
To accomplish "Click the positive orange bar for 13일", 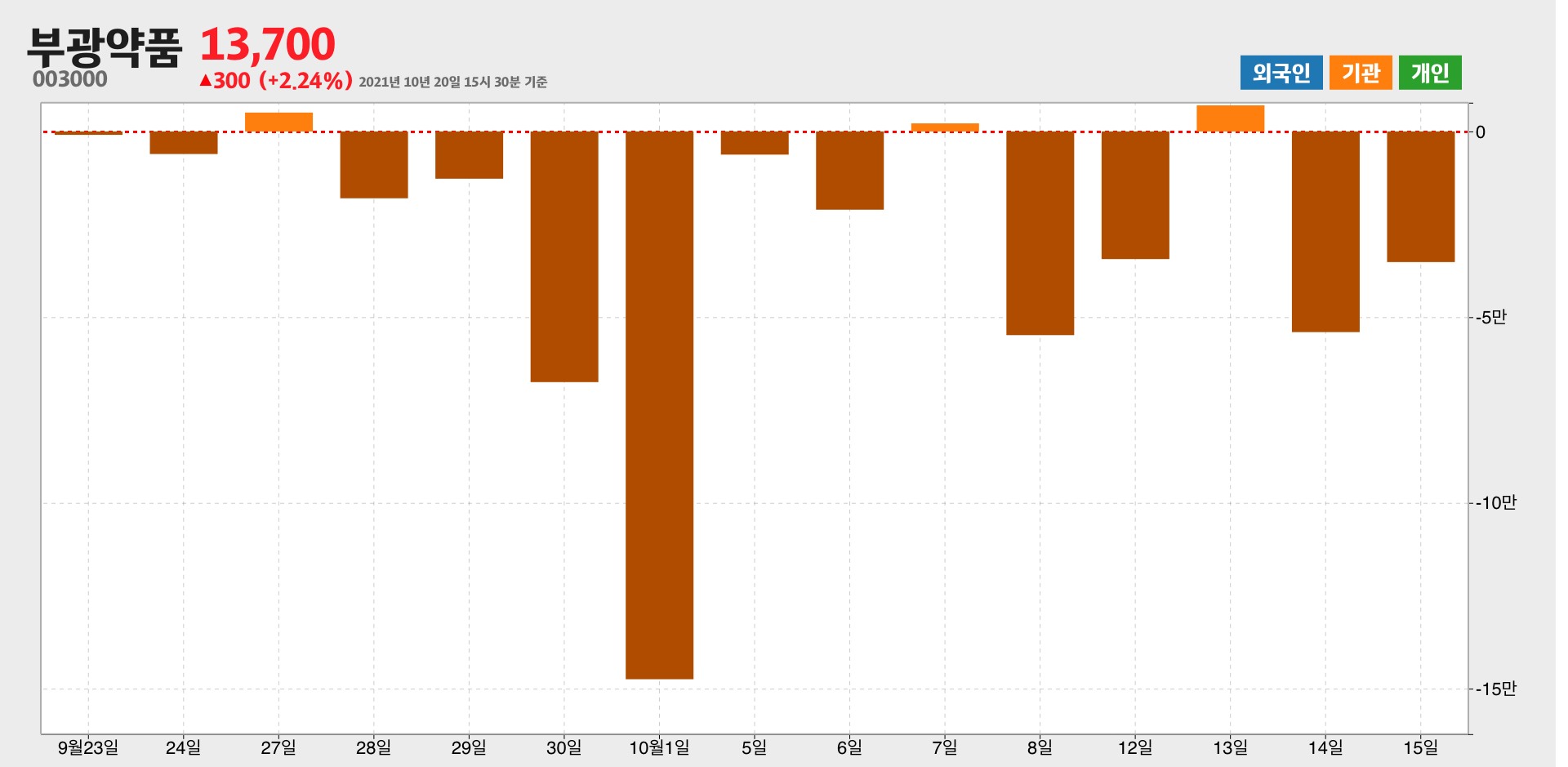I will pyautogui.click(x=1230, y=118).
